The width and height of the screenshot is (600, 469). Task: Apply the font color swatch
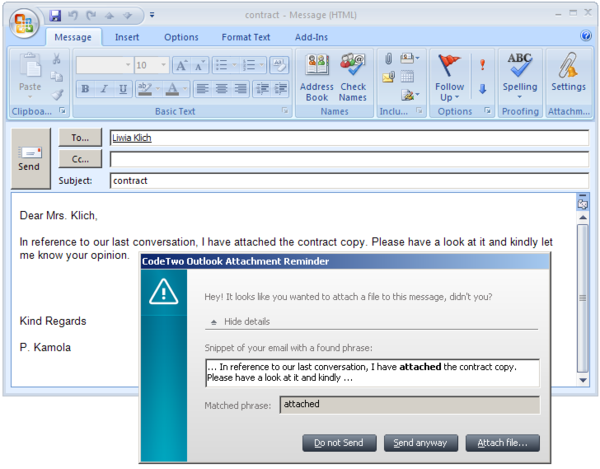click(173, 89)
